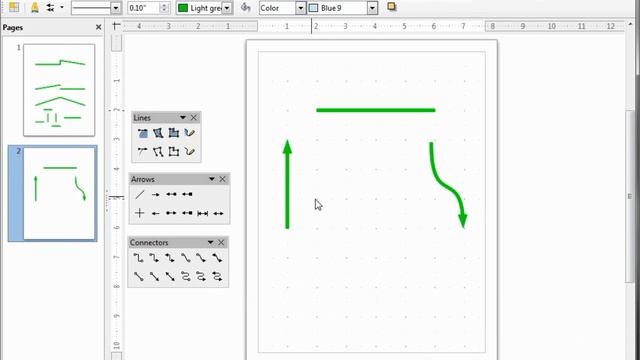
Task: Select the filled Freeform Line tool in Lines
Action: coord(189,133)
